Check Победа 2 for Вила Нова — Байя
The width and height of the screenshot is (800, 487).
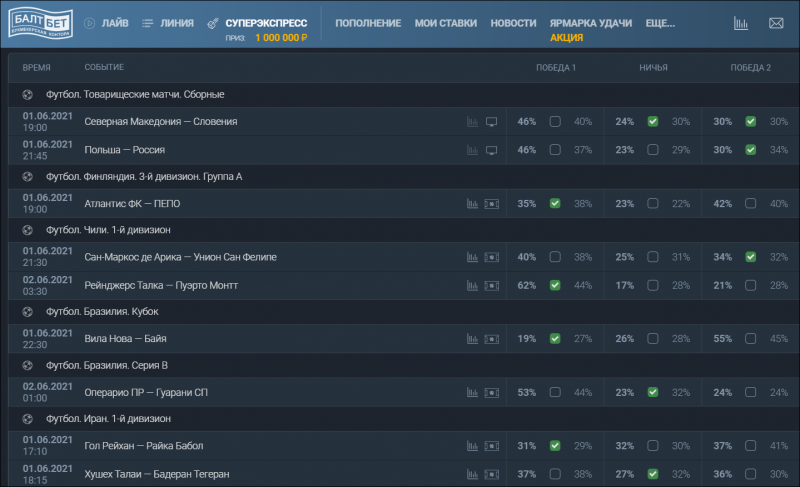click(x=751, y=339)
